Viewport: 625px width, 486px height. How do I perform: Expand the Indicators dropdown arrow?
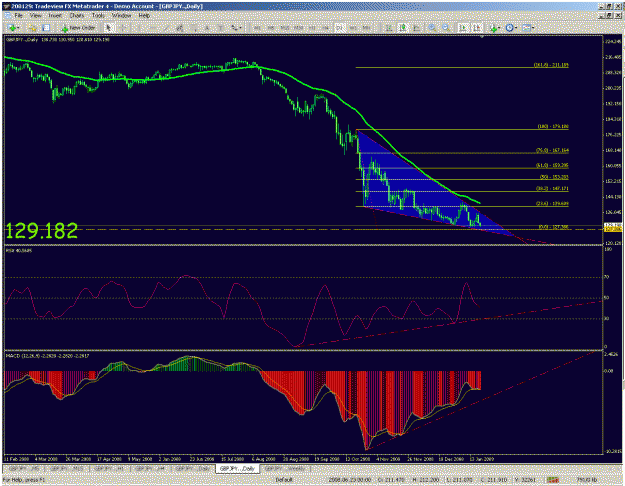(x=499, y=28)
